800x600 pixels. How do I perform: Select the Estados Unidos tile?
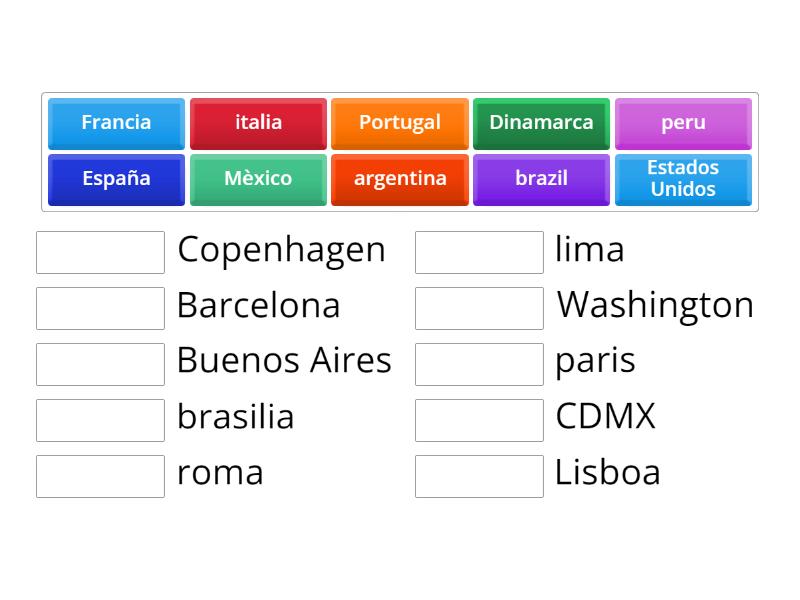click(683, 179)
